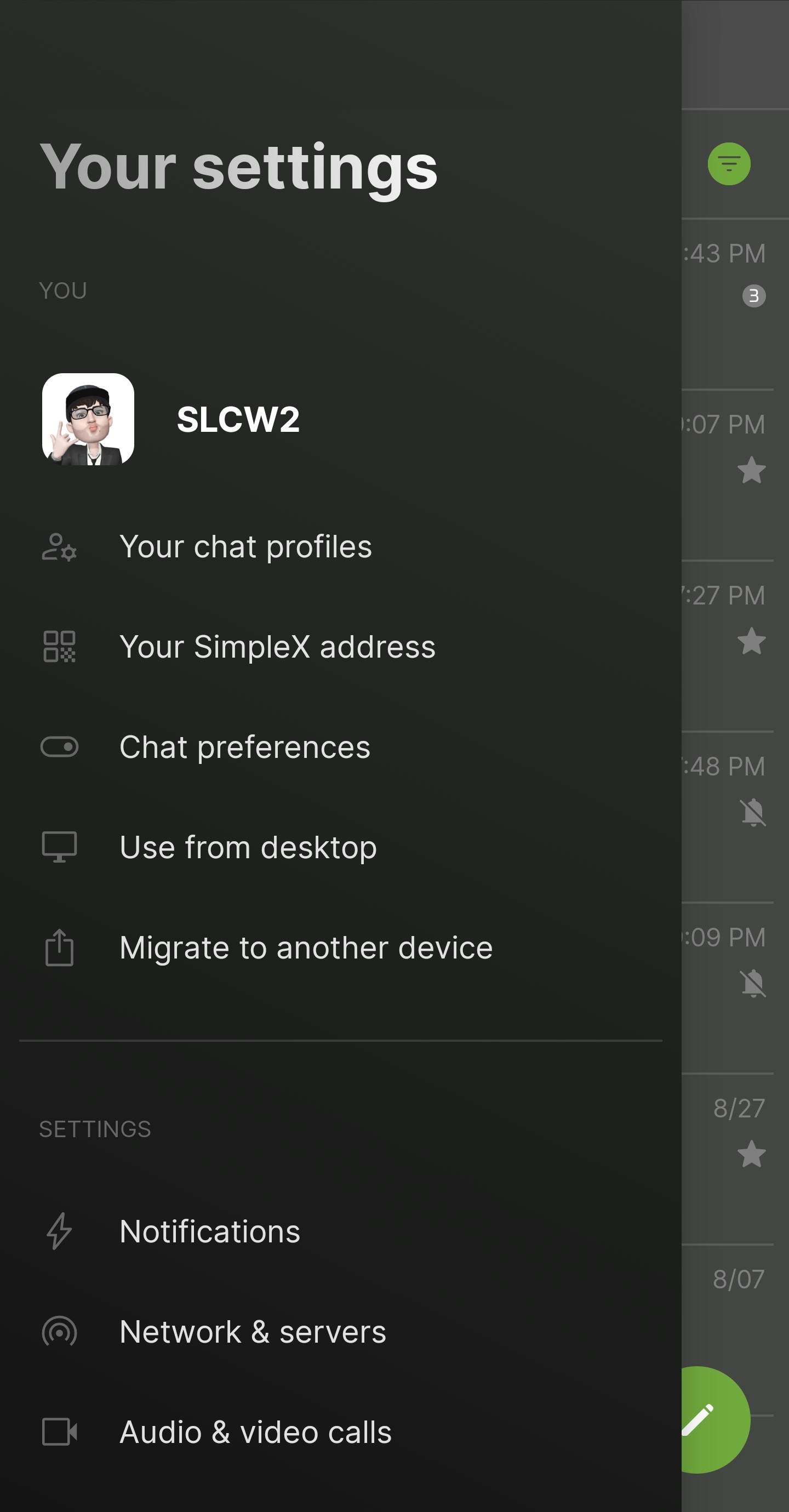Open Network & servers settings
Image resolution: width=789 pixels, height=1512 pixels.
point(253,1331)
